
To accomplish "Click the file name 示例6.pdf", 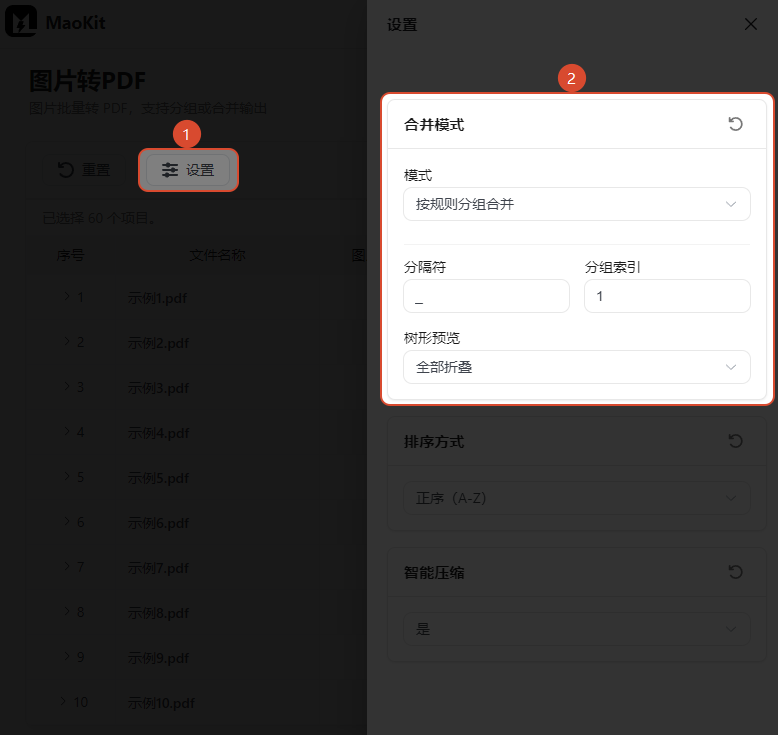I will tap(158, 523).
